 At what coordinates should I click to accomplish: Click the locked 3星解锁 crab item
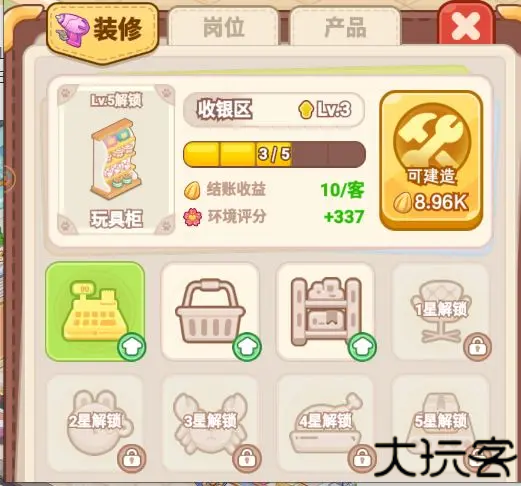pyautogui.click(x=210, y=423)
